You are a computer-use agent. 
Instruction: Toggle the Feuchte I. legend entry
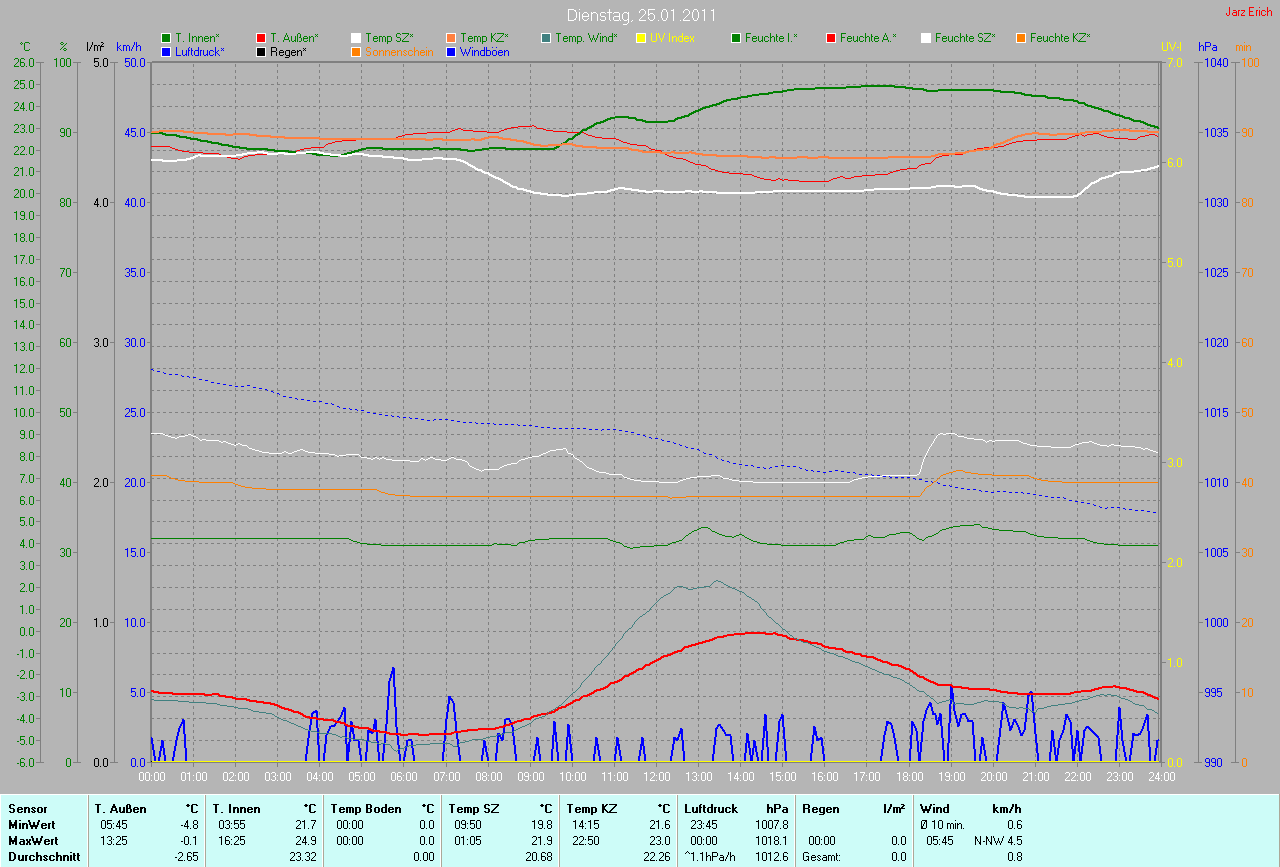pyautogui.click(x=771, y=38)
